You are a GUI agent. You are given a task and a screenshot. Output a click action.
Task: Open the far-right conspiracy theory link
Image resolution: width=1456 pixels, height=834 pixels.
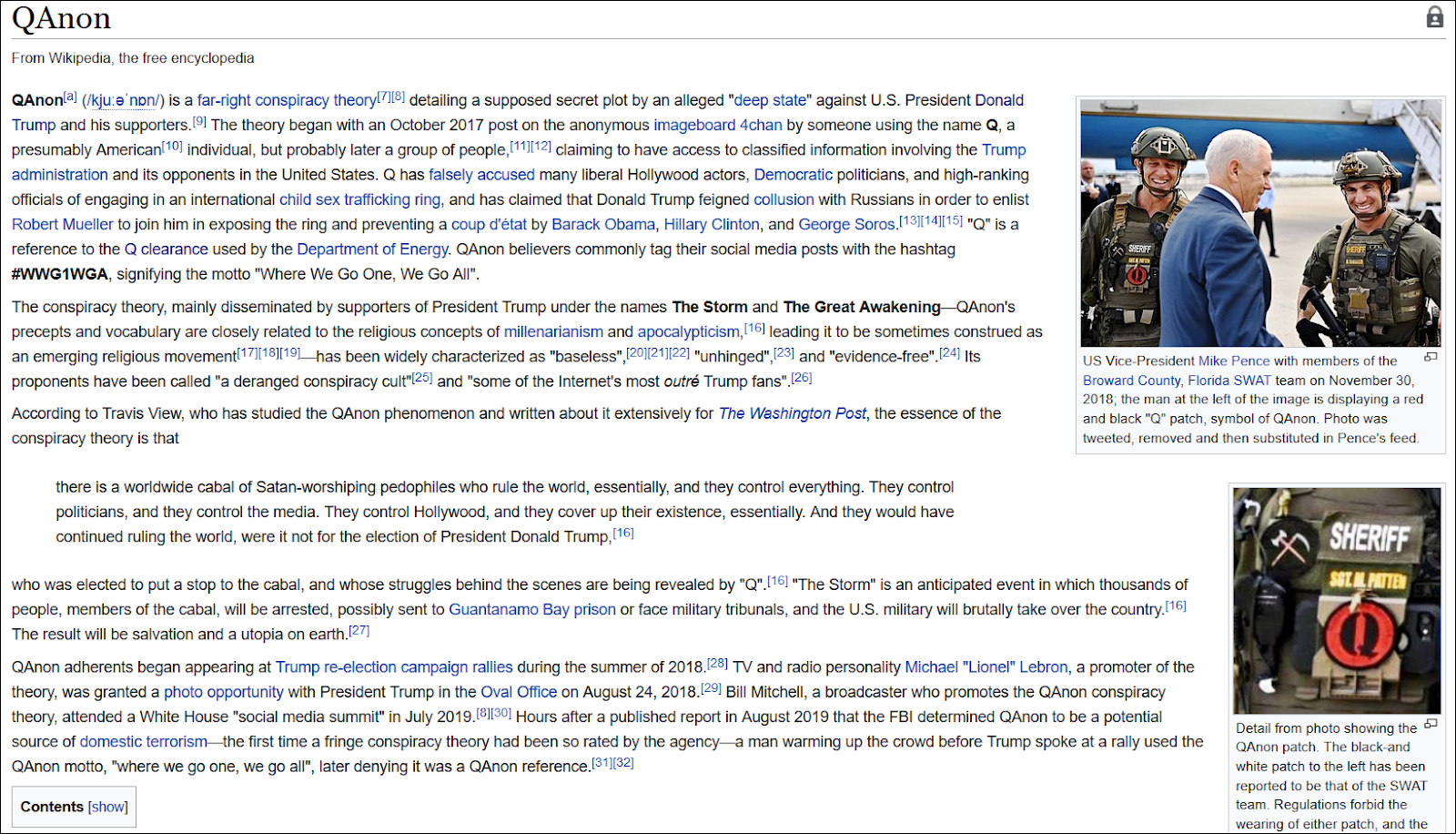pyautogui.click(x=287, y=100)
